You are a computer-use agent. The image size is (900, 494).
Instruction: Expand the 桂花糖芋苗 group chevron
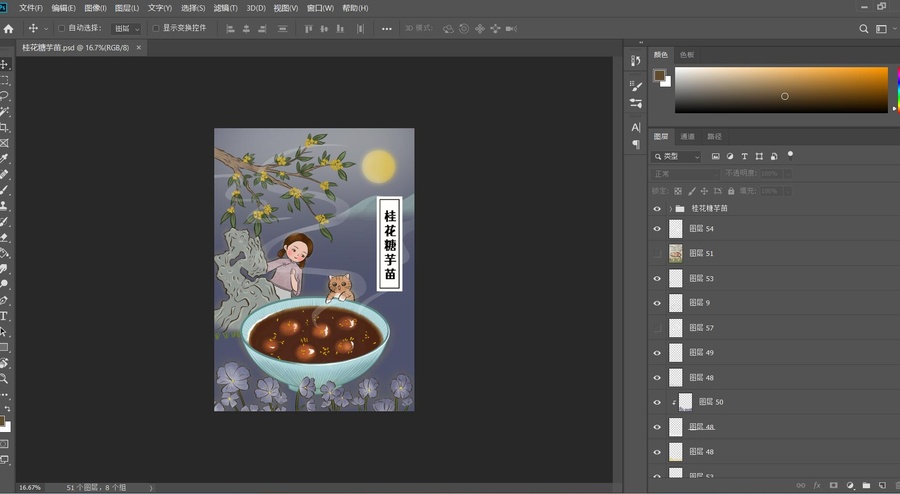670,209
